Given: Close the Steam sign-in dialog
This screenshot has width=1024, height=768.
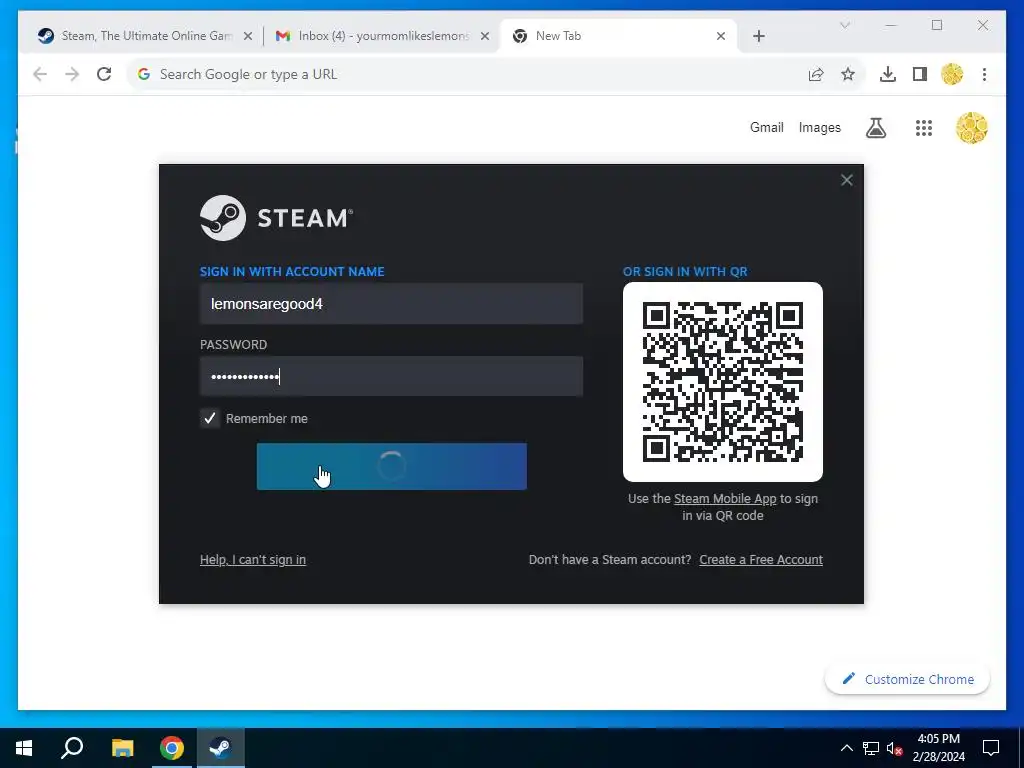Looking at the screenshot, I should (846, 180).
